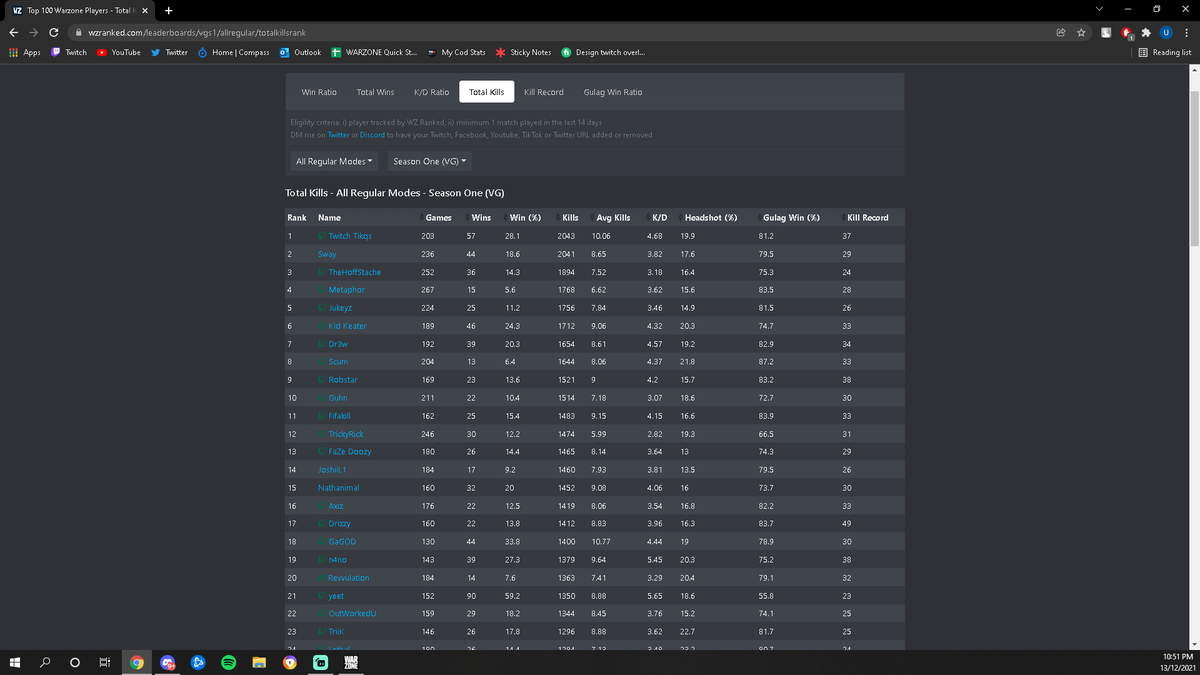Open Streamlabs icon on taskbar
Screen dimensions: 1200x675
click(320, 662)
